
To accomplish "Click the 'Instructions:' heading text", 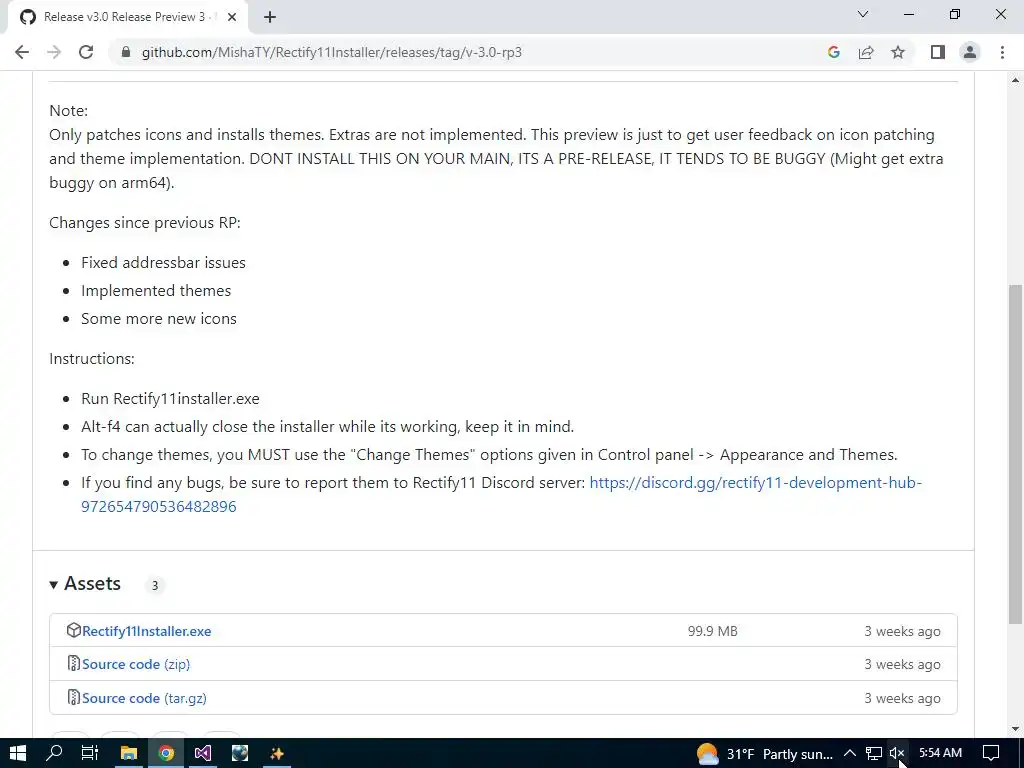I will click(92, 359).
